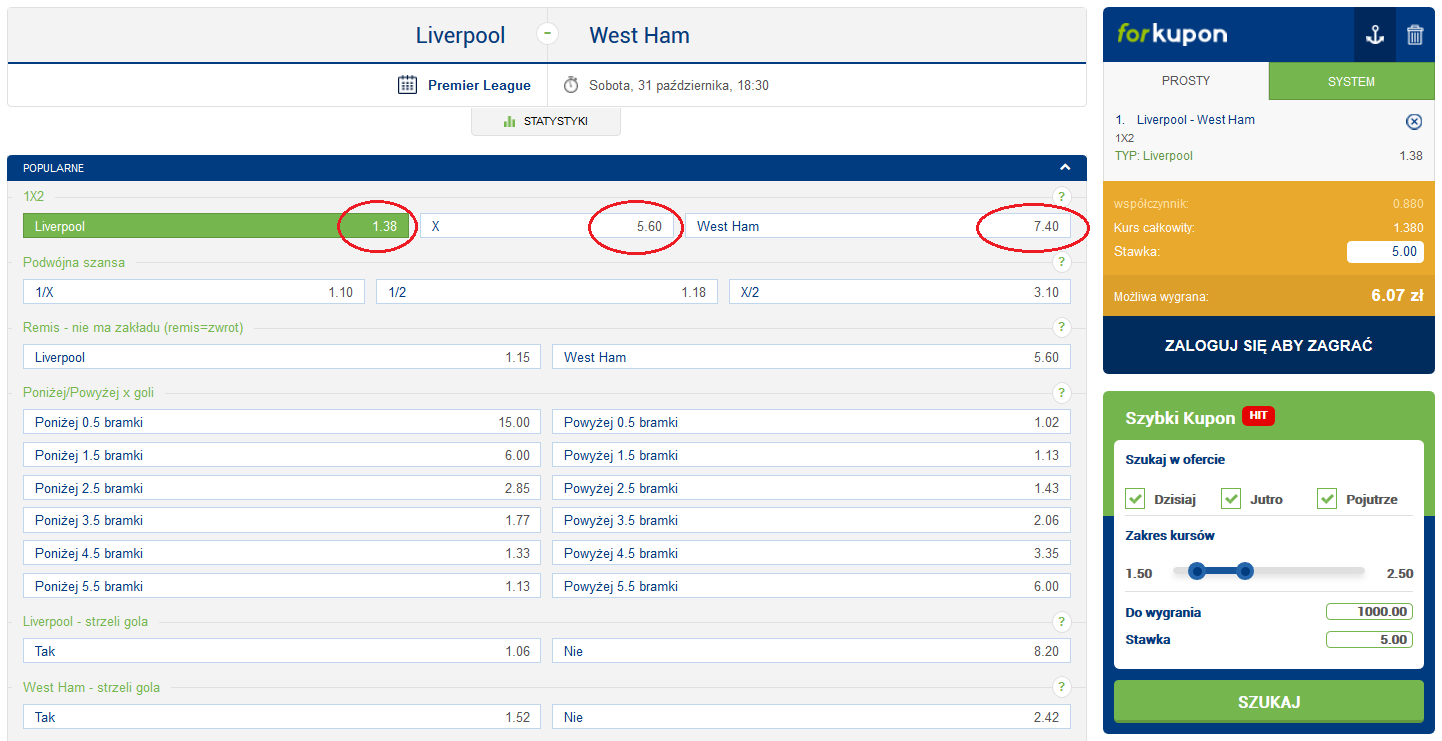Select Powyżej 2.5 bramki at 1.43
Screen dimensions: 1442x741
(x=811, y=488)
